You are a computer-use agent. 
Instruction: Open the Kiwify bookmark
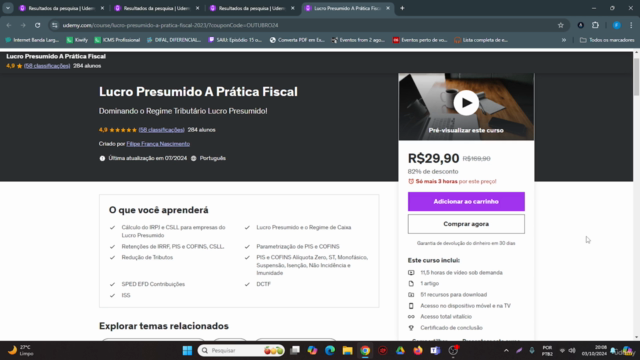[x=78, y=40]
